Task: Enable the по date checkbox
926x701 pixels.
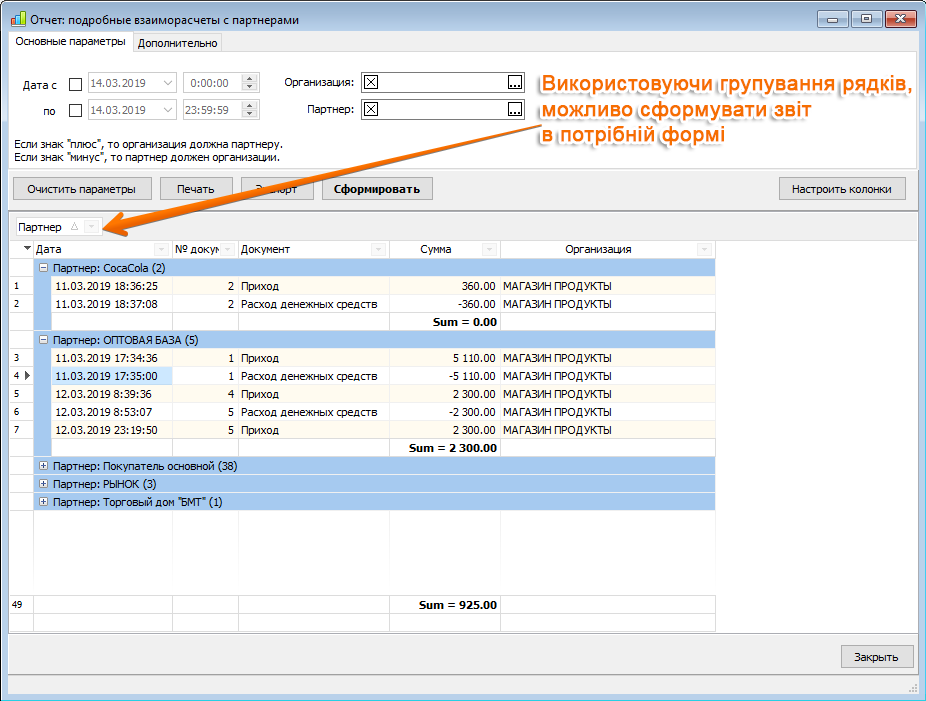Action: [x=76, y=110]
